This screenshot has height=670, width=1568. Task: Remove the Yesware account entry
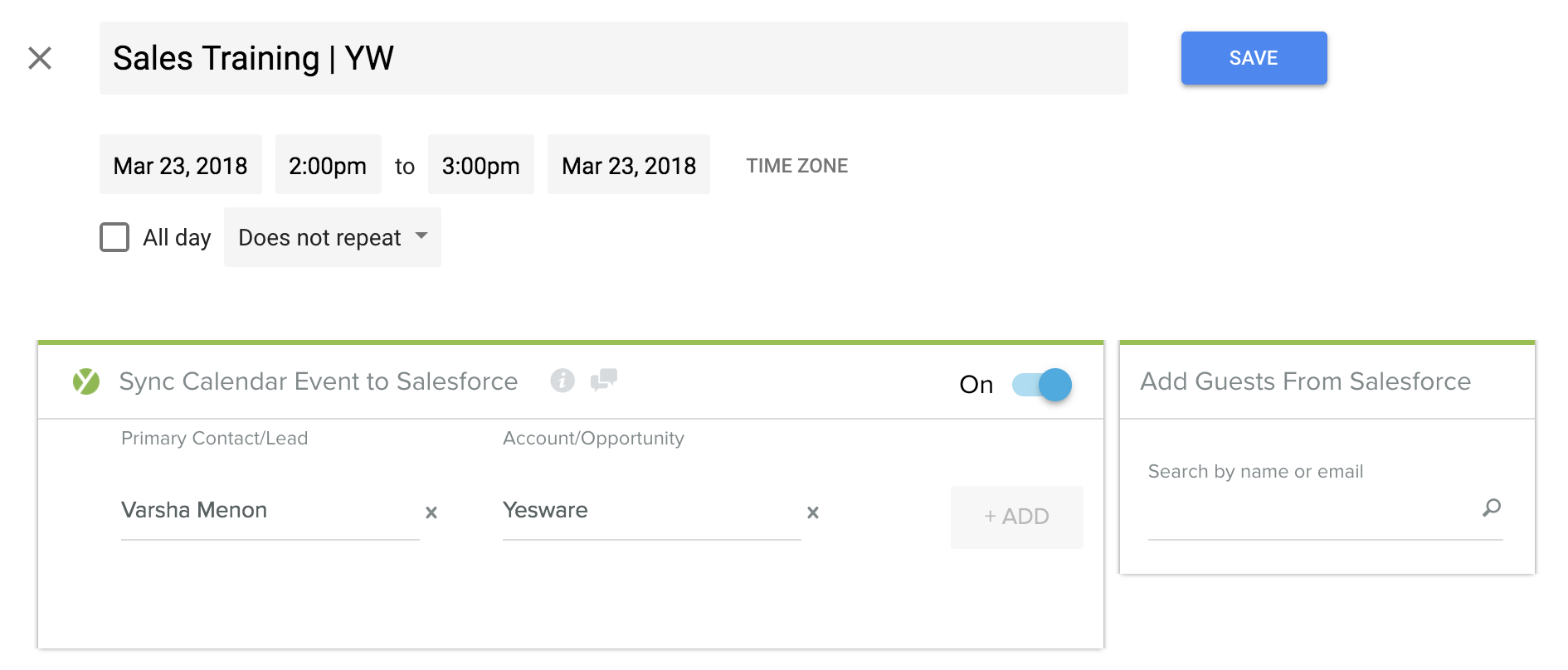click(x=813, y=512)
